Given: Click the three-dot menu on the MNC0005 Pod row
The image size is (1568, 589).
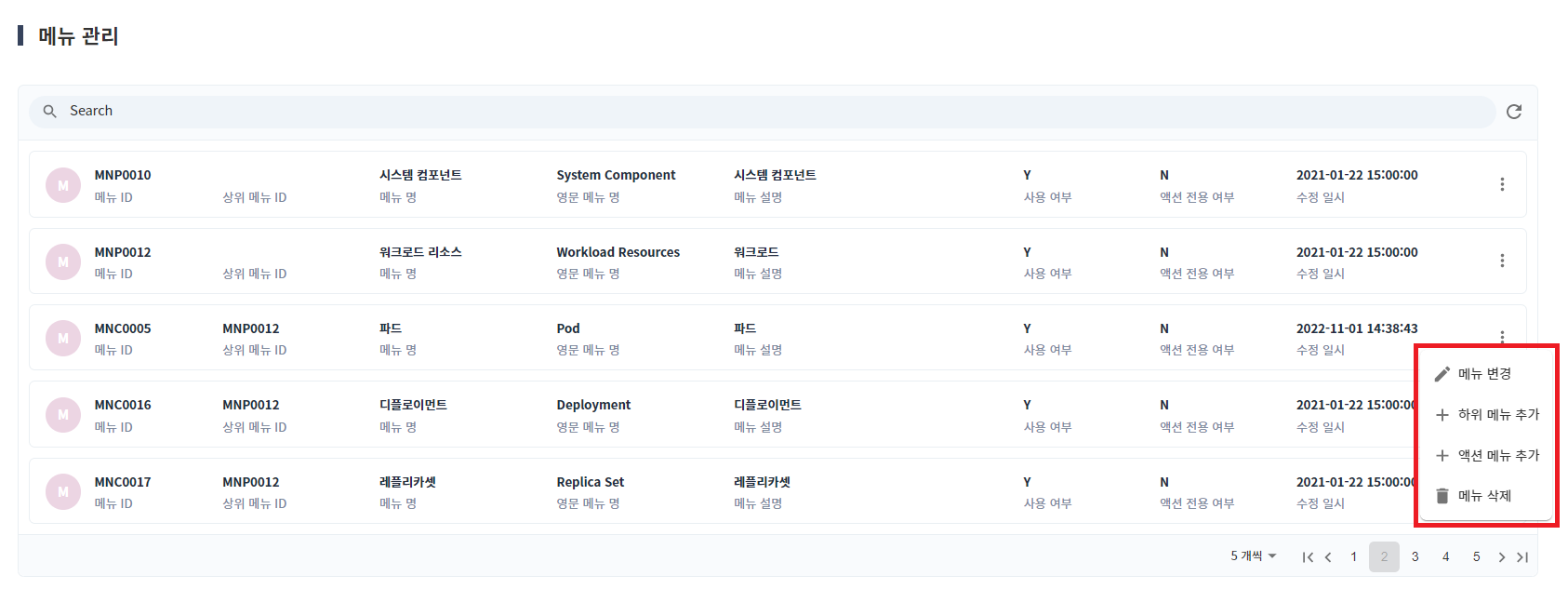Looking at the screenshot, I should point(1502,336).
